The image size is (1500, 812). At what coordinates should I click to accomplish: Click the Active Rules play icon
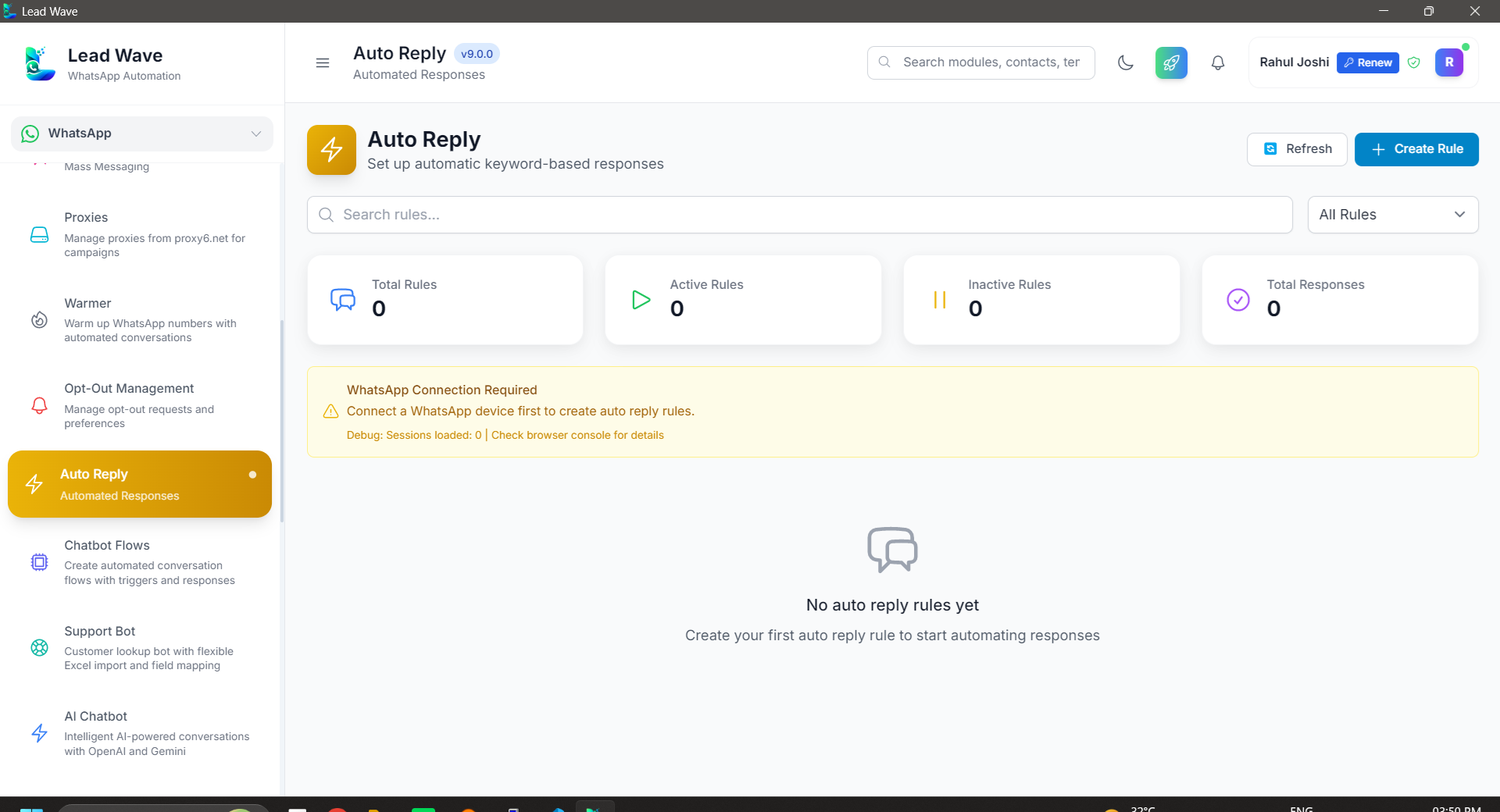641,300
